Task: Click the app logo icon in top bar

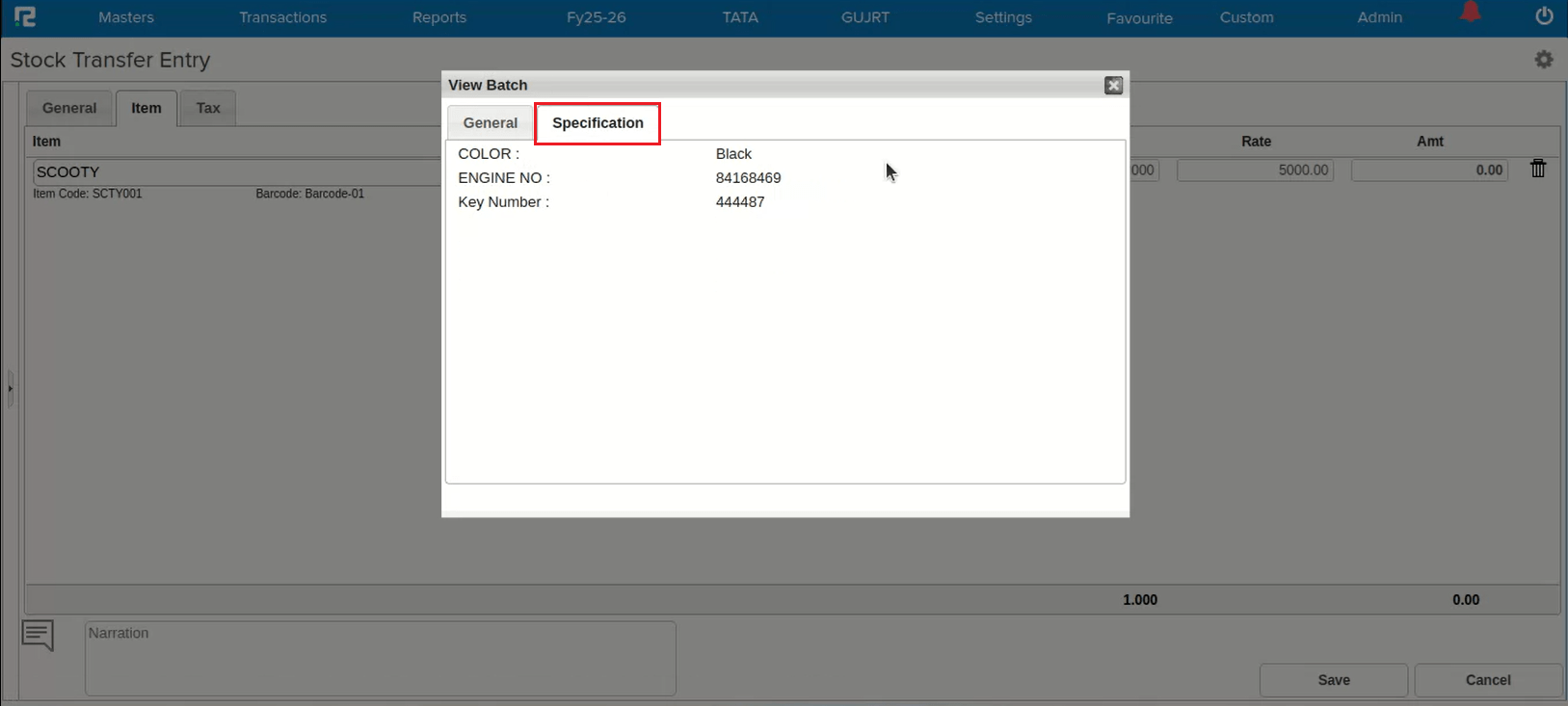Action: 25,16
